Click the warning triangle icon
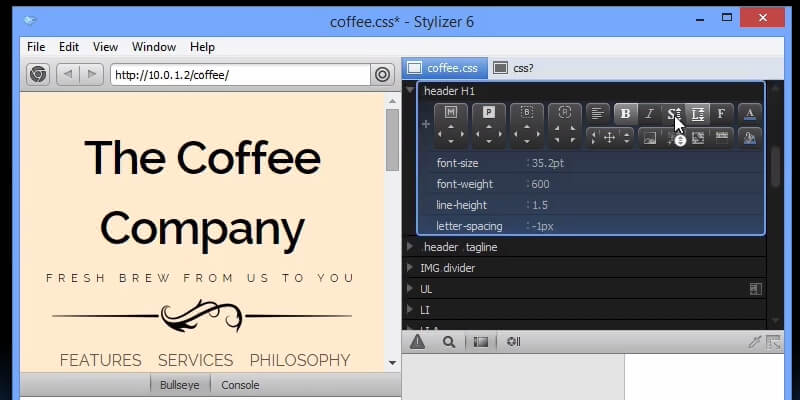800x400 pixels. tap(417, 342)
